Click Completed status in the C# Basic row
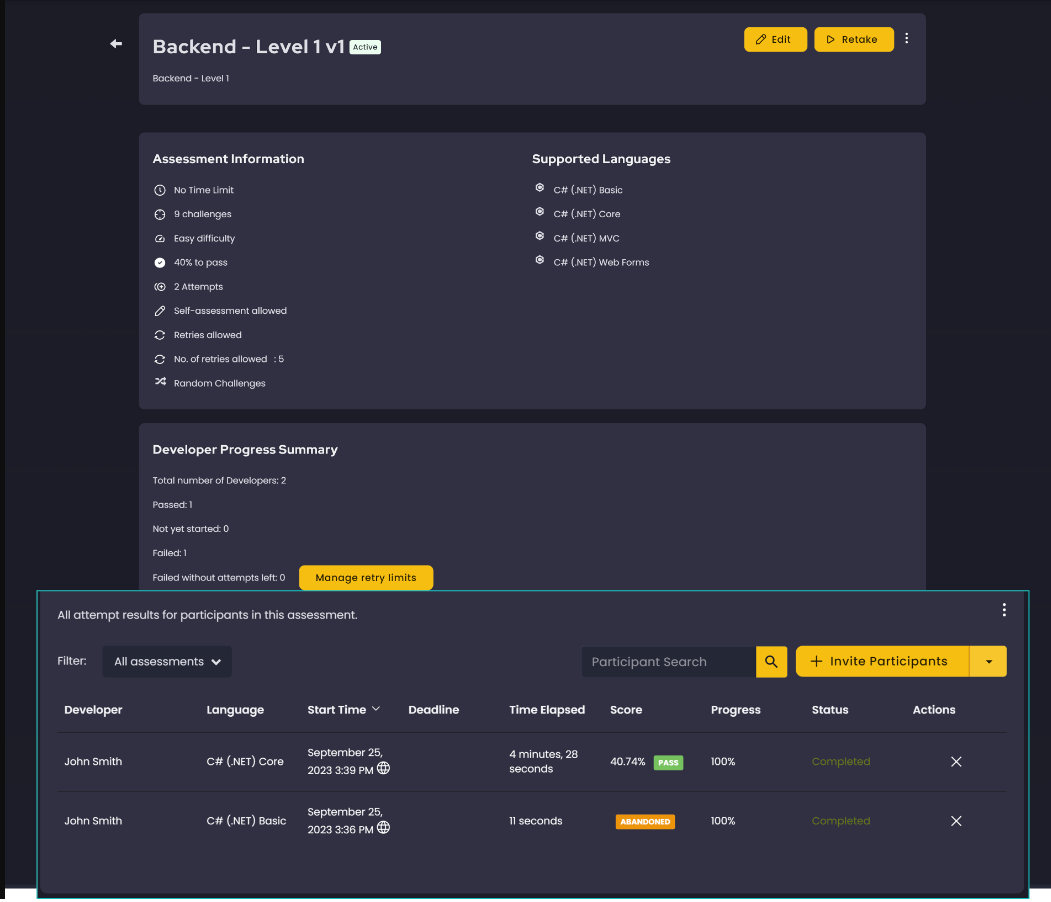Viewport: 1051px width, 902px height. click(841, 821)
